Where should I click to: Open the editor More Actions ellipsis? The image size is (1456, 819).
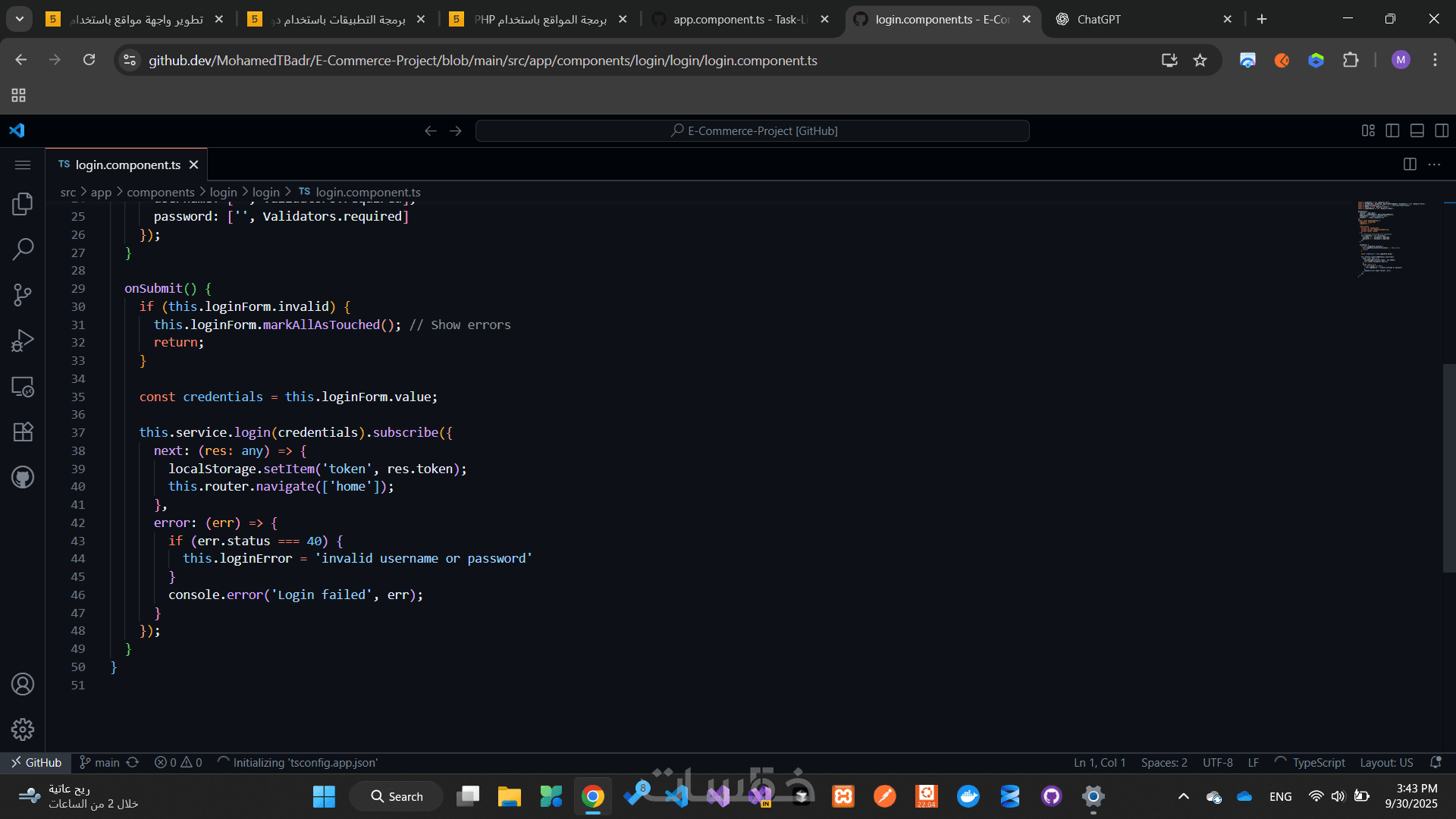coord(1434,165)
